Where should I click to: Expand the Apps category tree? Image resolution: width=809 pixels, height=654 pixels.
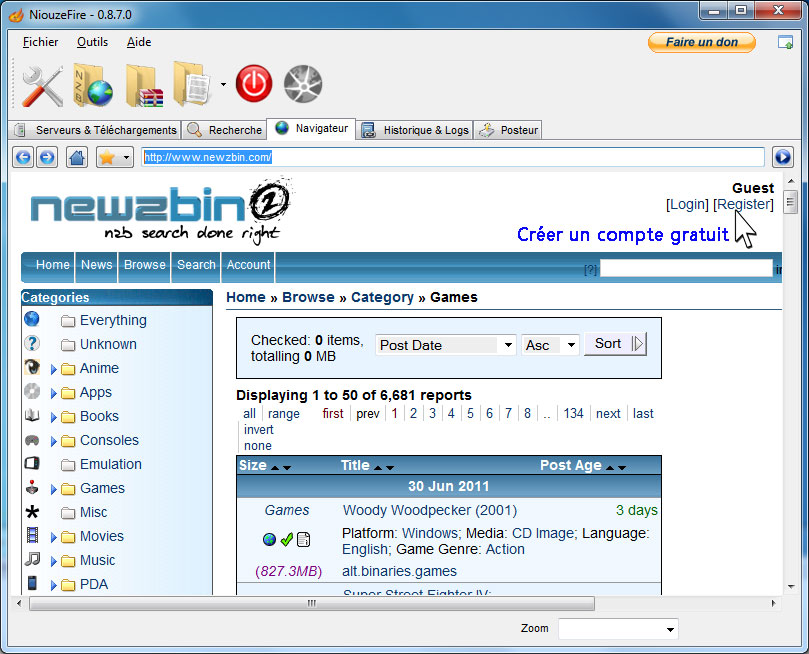click(x=54, y=394)
